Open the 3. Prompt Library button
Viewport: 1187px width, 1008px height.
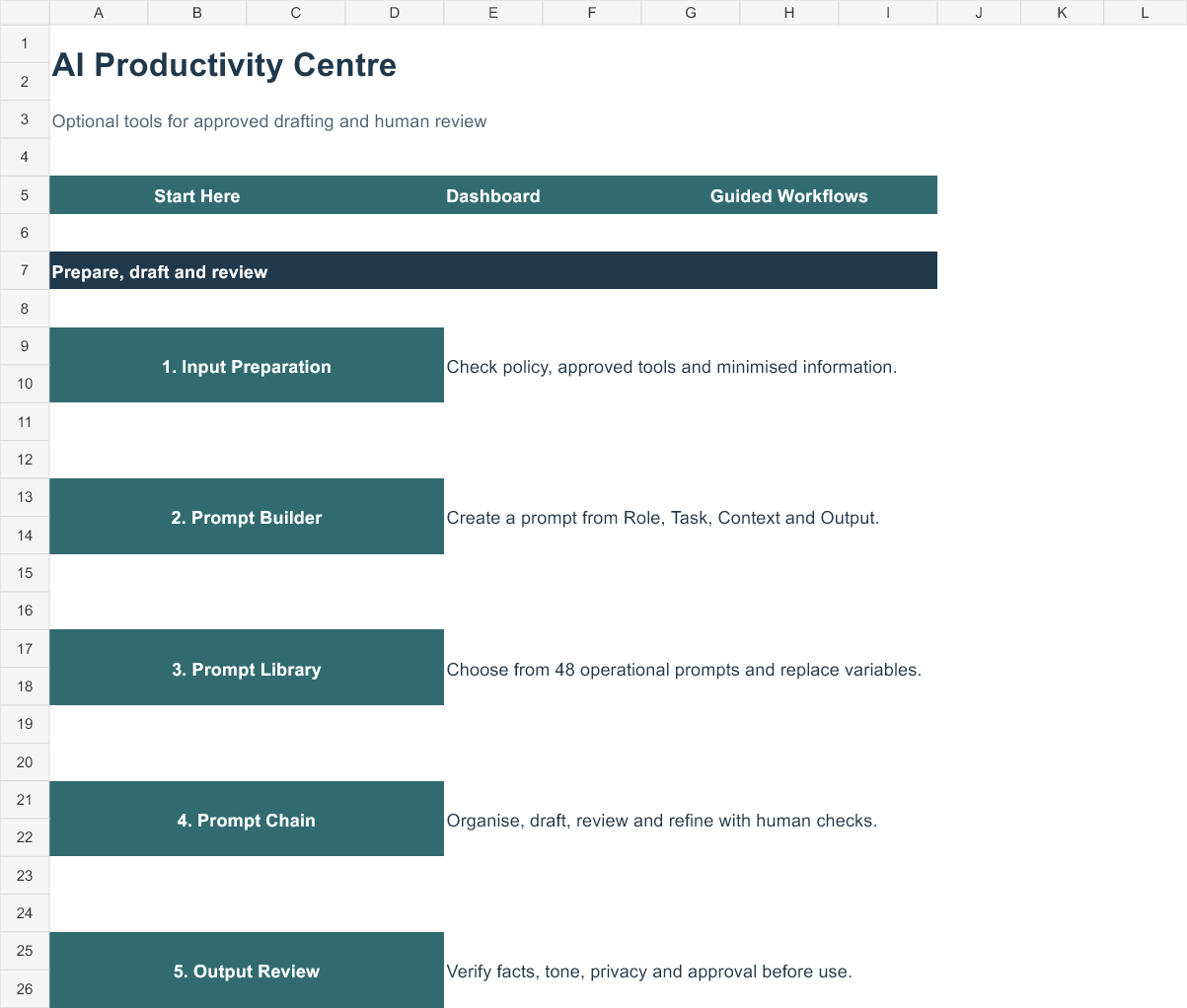tap(247, 669)
